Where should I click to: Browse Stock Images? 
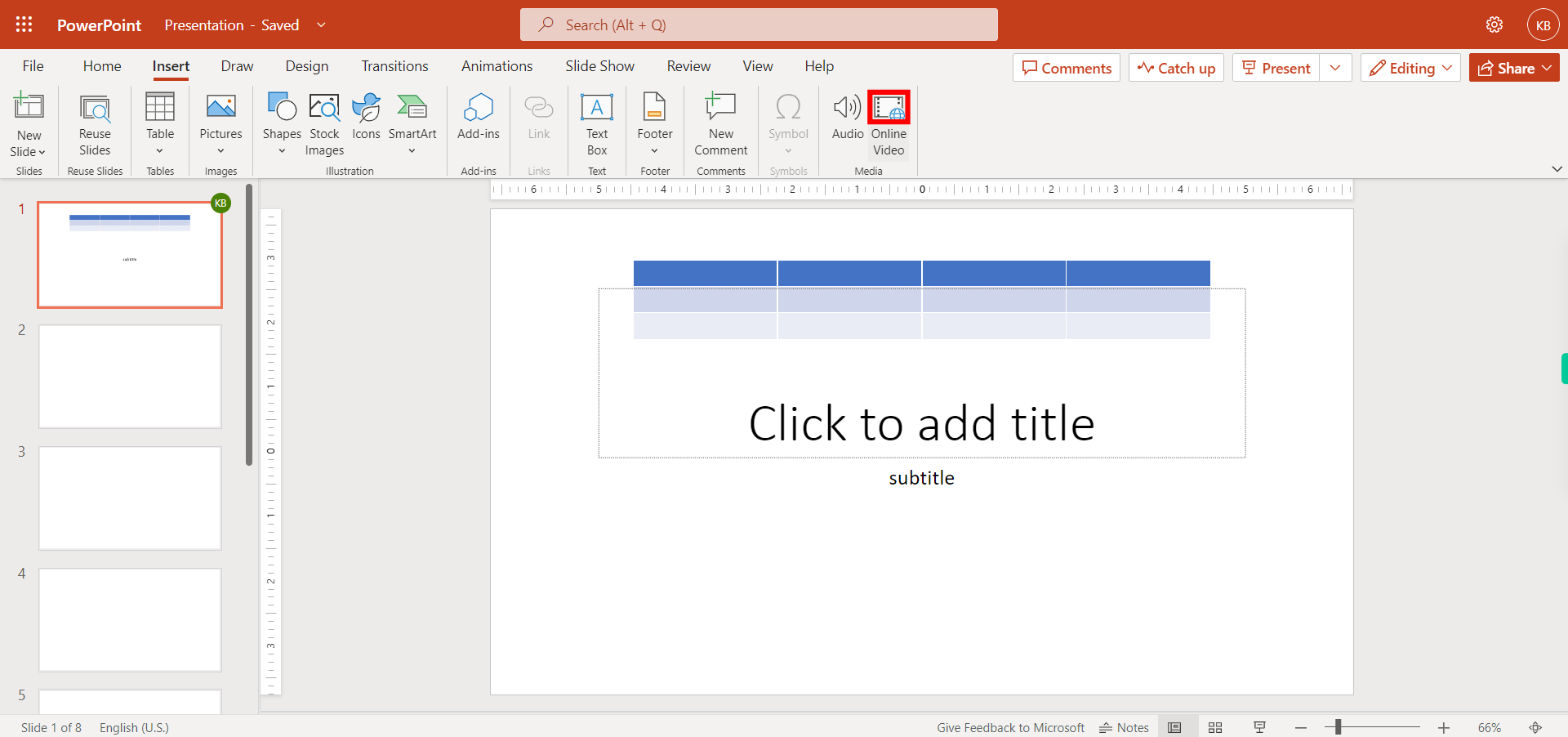click(324, 124)
